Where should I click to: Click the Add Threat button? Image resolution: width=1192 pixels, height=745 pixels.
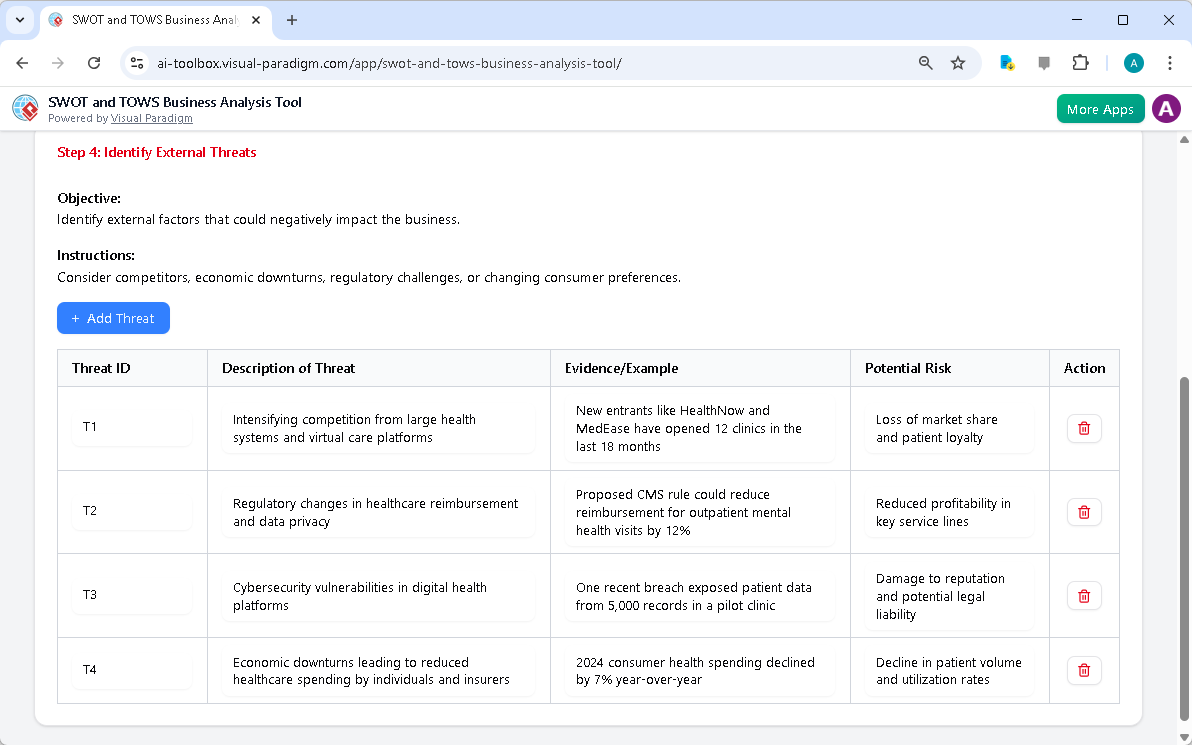click(x=113, y=318)
